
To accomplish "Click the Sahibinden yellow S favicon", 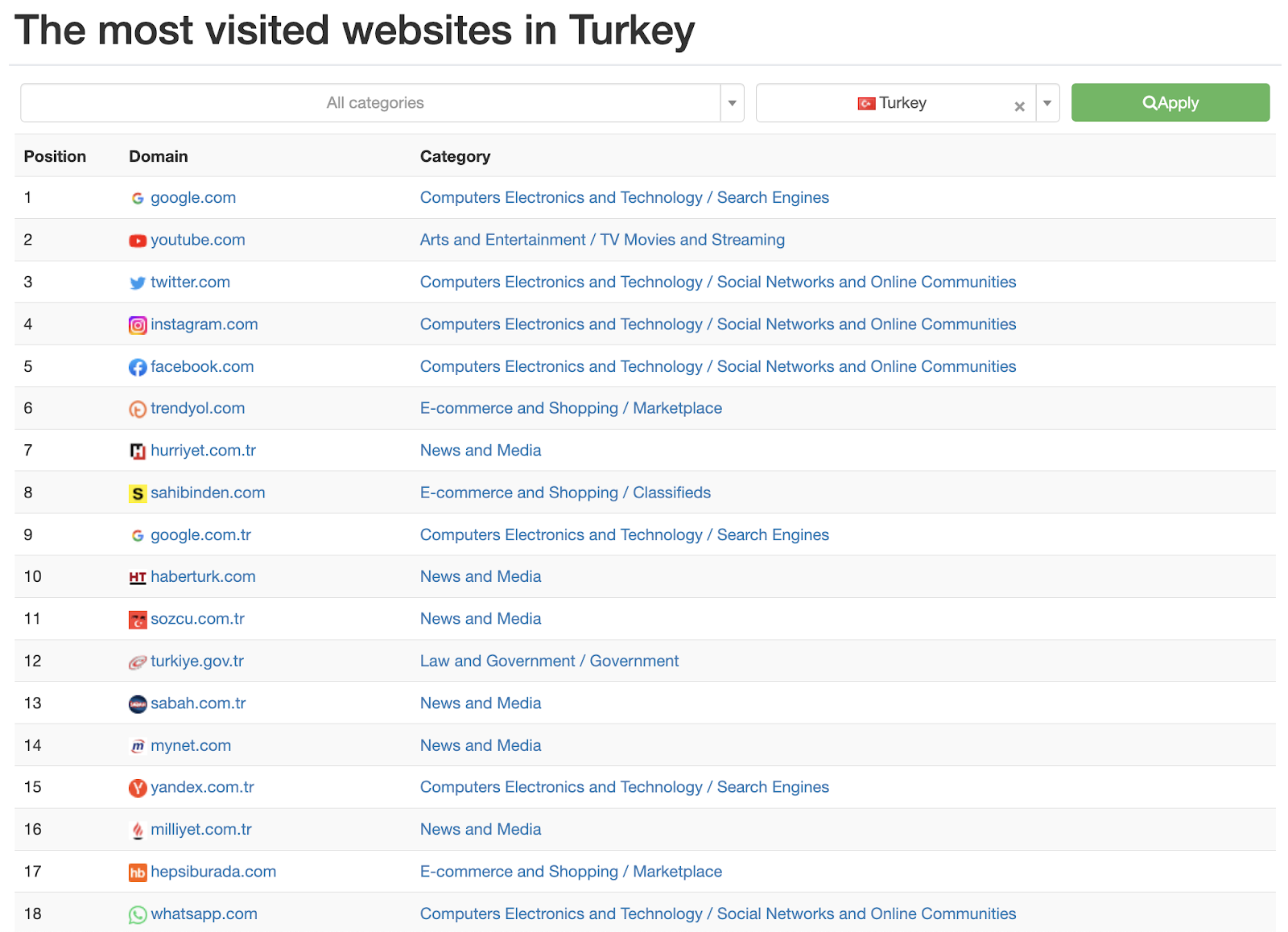I will pyautogui.click(x=138, y=493).
